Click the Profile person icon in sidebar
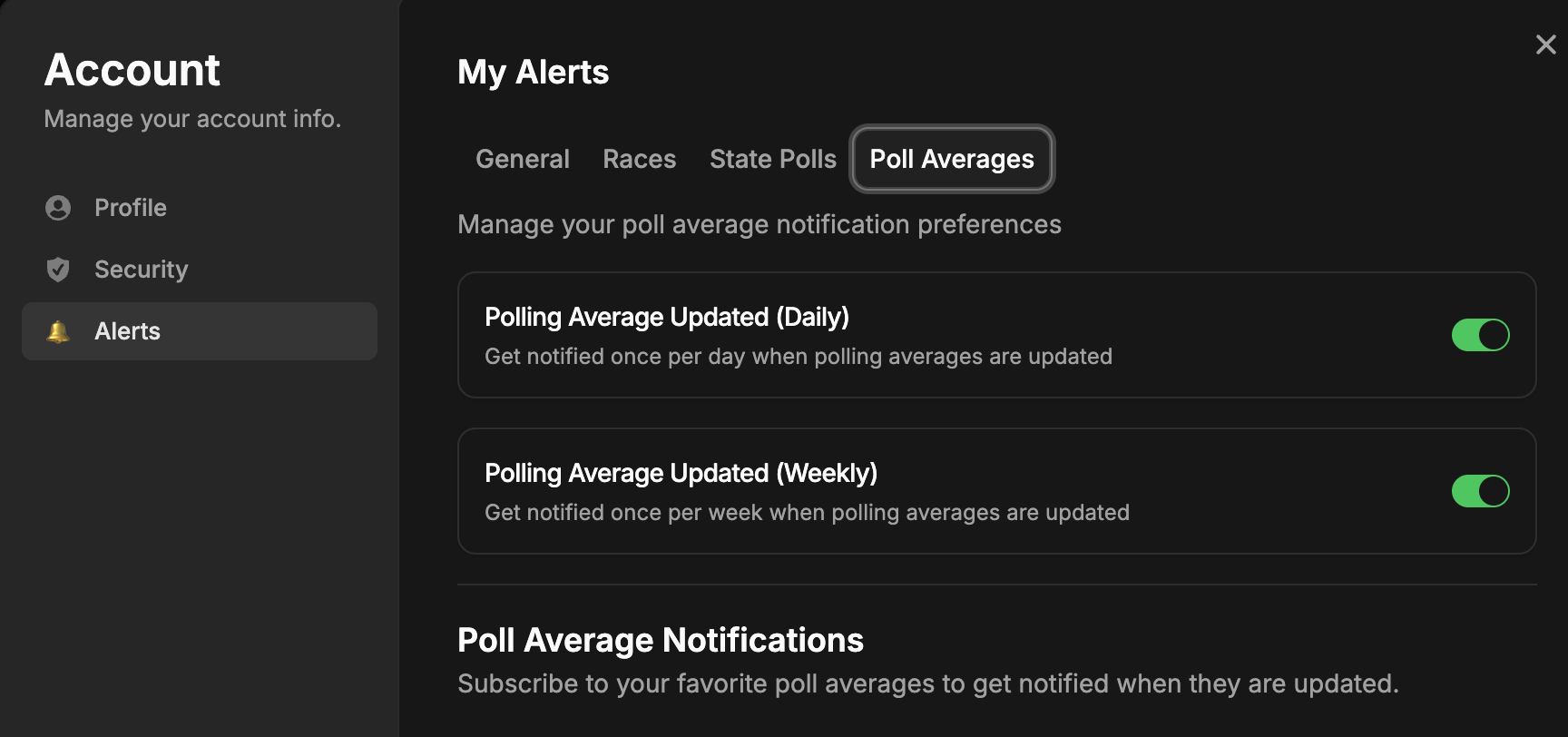This screenshot has height=737, width=1568. 58,208
